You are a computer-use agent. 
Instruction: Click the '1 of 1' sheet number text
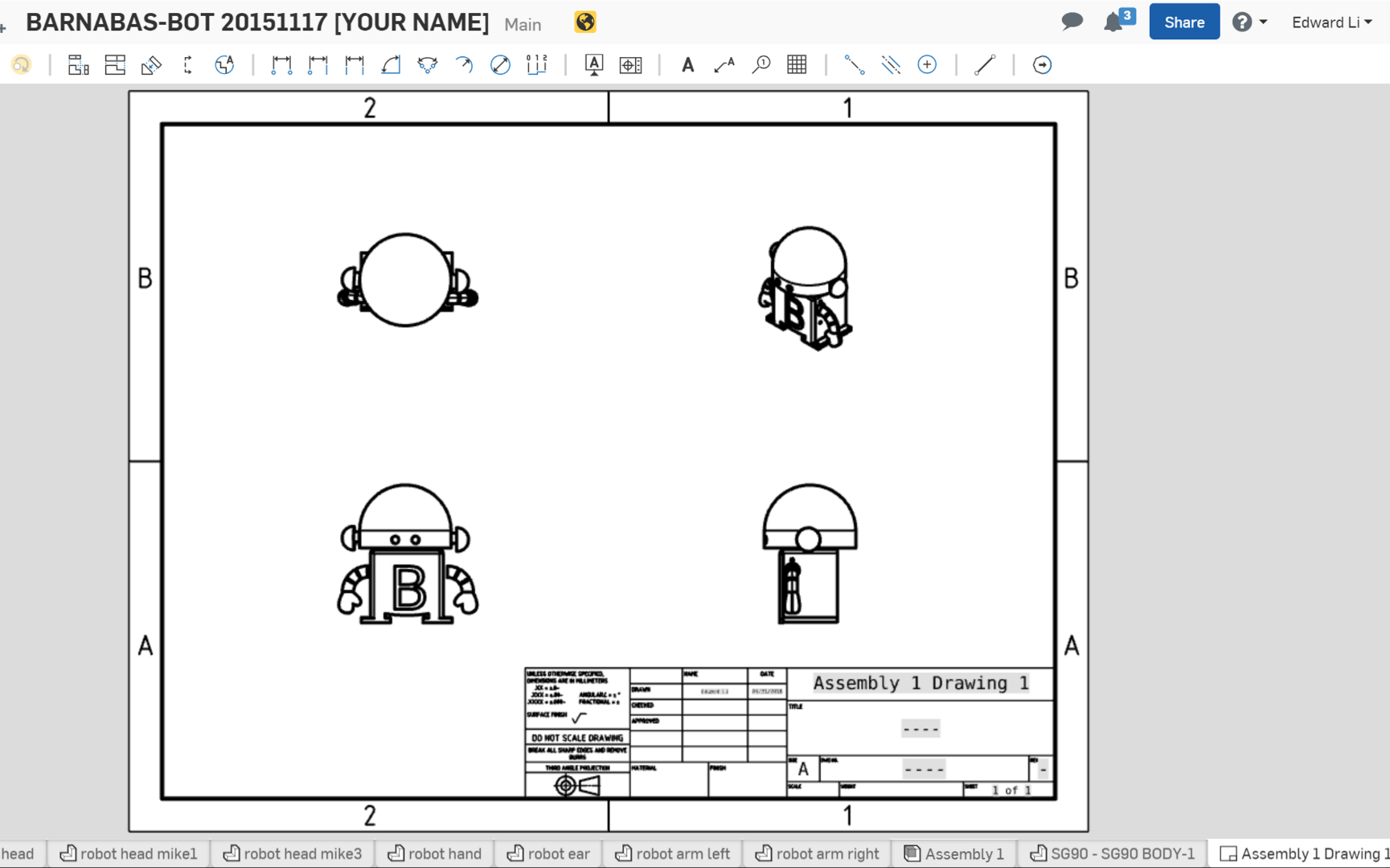tap(1011, 791)
